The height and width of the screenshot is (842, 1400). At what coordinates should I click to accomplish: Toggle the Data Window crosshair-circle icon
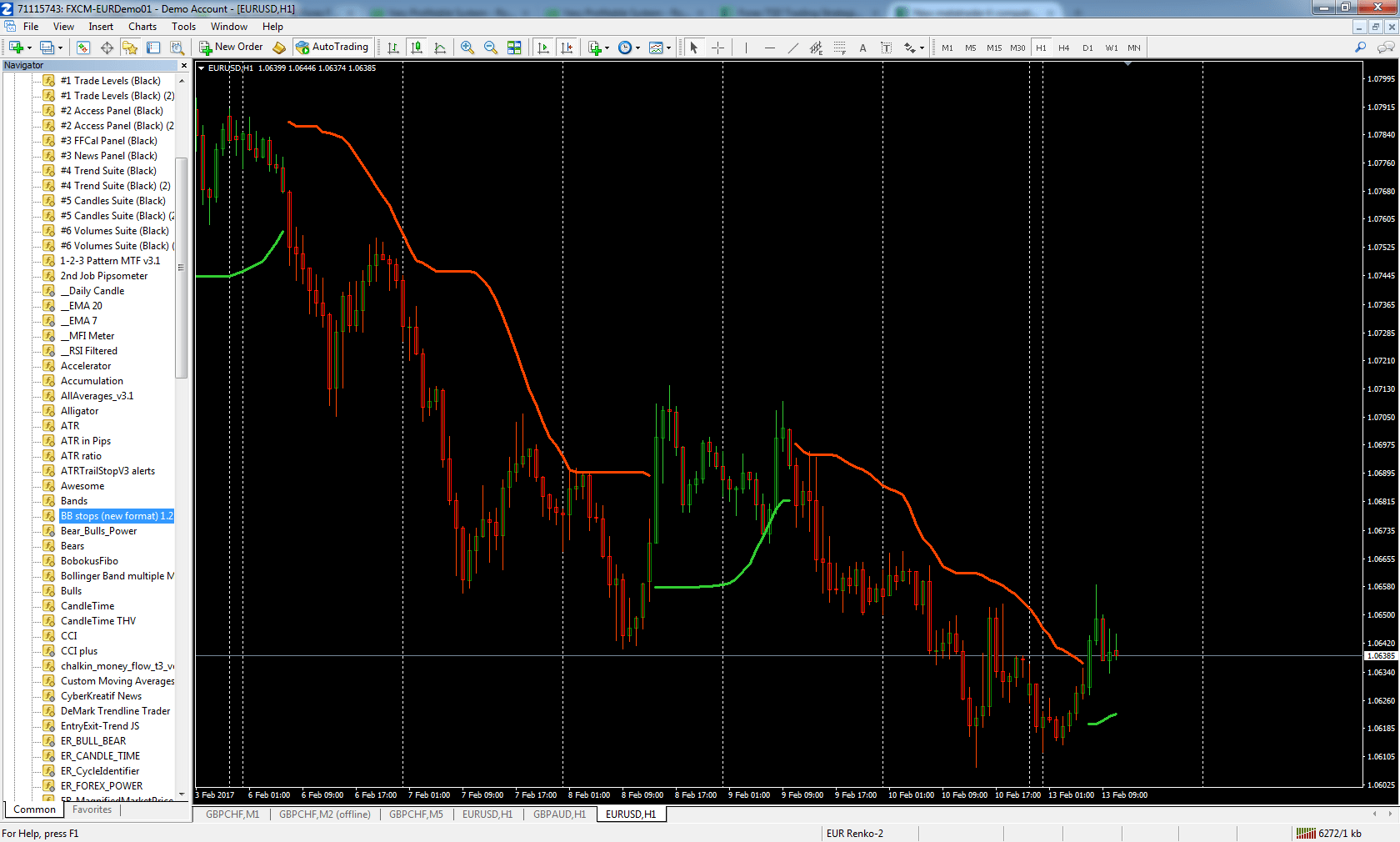coord(107,48)
